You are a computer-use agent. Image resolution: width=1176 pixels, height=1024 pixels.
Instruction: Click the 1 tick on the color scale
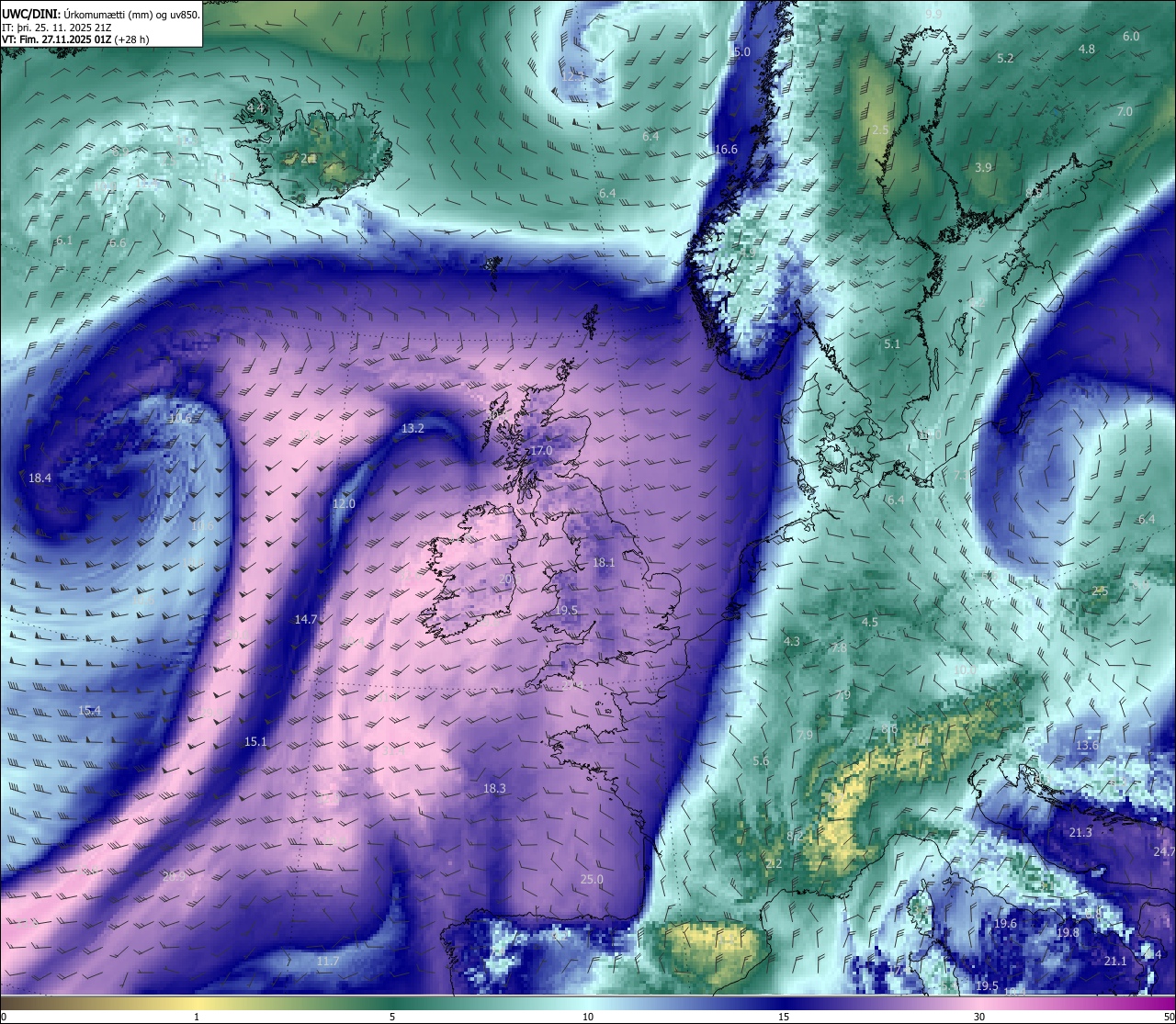[x=197, y=1017]
